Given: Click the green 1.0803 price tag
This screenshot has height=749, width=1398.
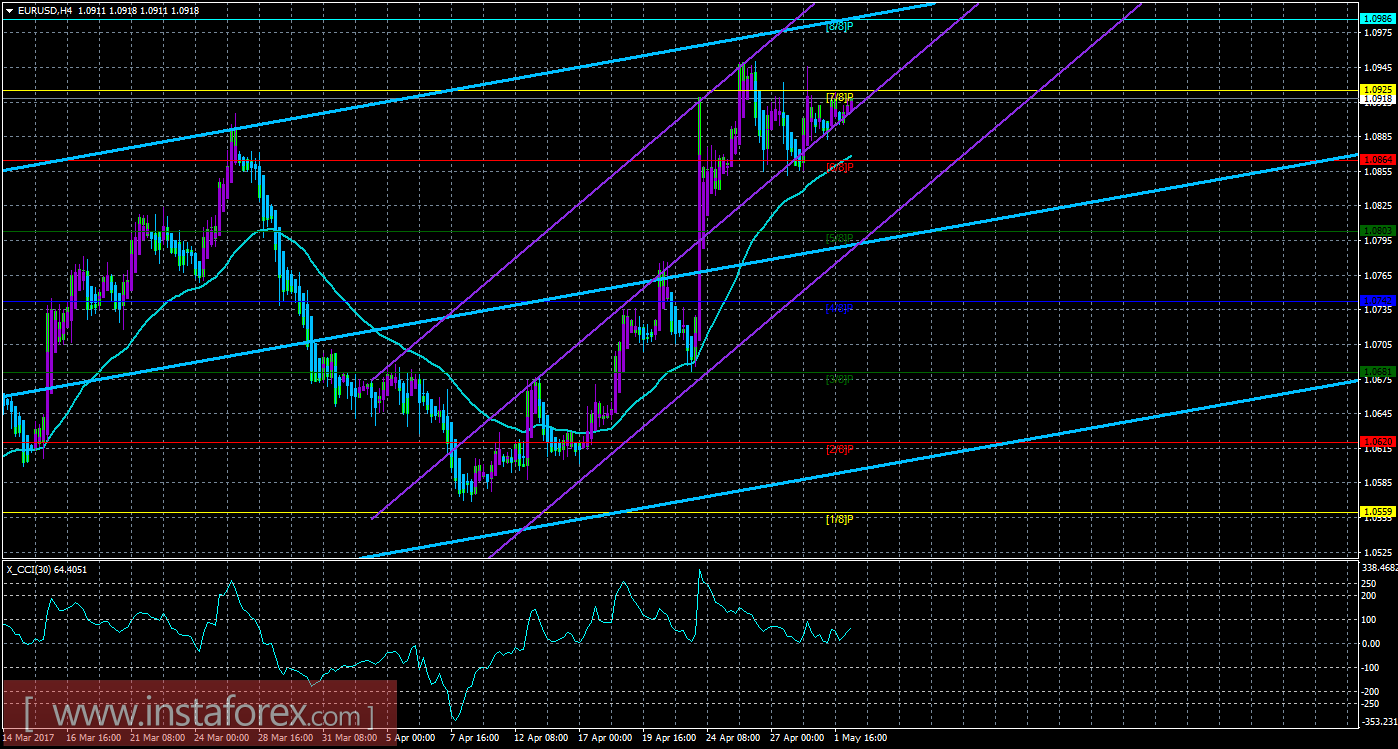Looking at the screenshot, I should point(1376,231).
